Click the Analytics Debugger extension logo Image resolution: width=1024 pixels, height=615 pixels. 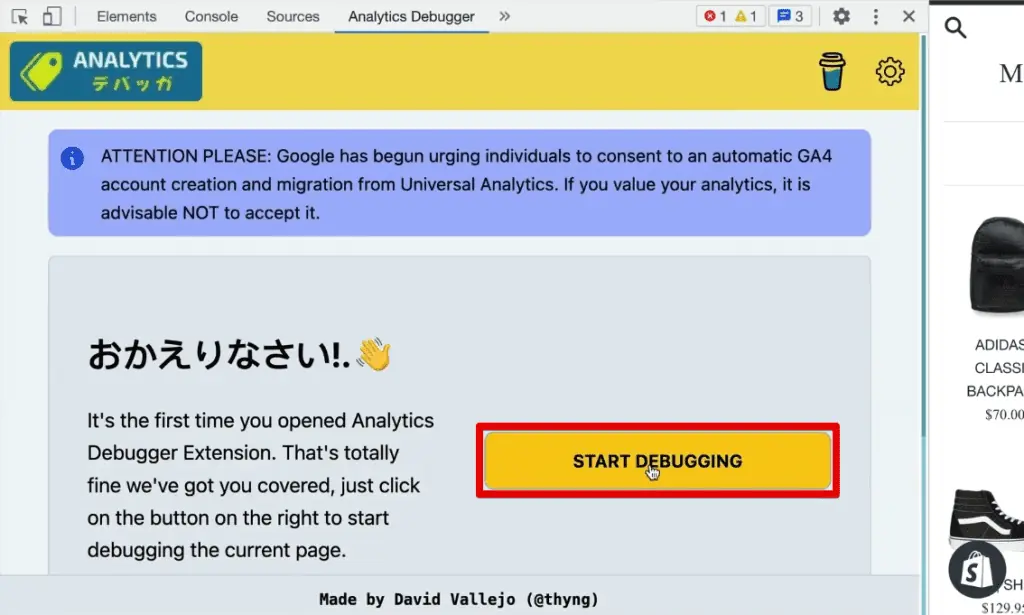coord(105,70)
